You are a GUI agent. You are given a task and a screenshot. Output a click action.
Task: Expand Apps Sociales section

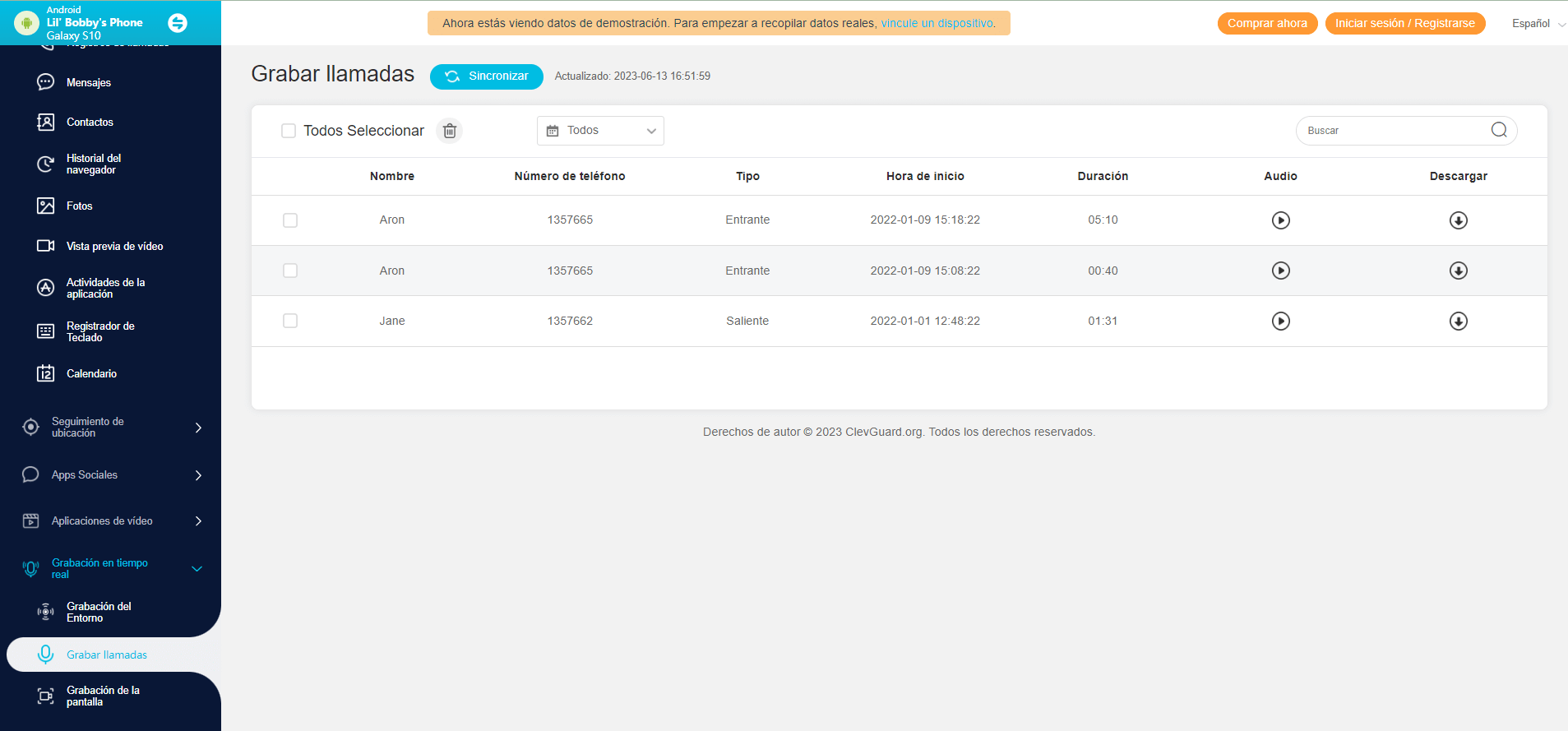[x=198, y=475]
